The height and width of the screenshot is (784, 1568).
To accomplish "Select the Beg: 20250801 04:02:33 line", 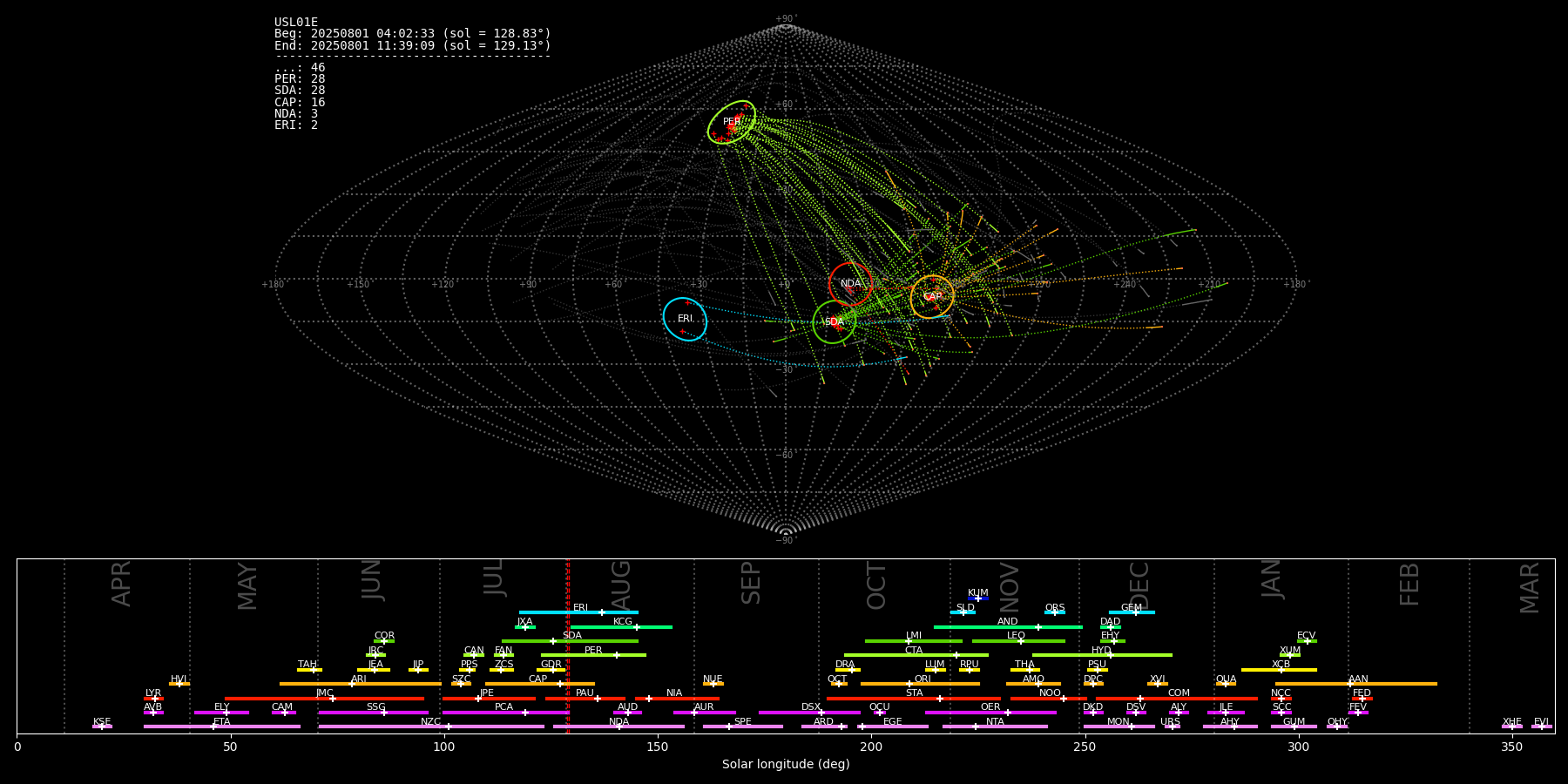I will [413, 34].
